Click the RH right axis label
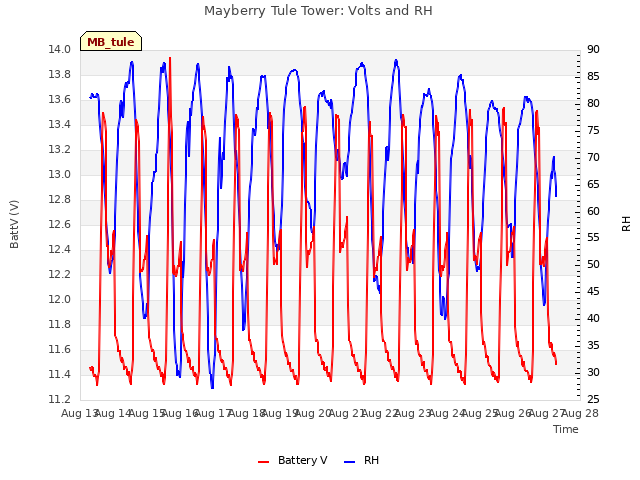The image size is (640, 480). point(626,224)
